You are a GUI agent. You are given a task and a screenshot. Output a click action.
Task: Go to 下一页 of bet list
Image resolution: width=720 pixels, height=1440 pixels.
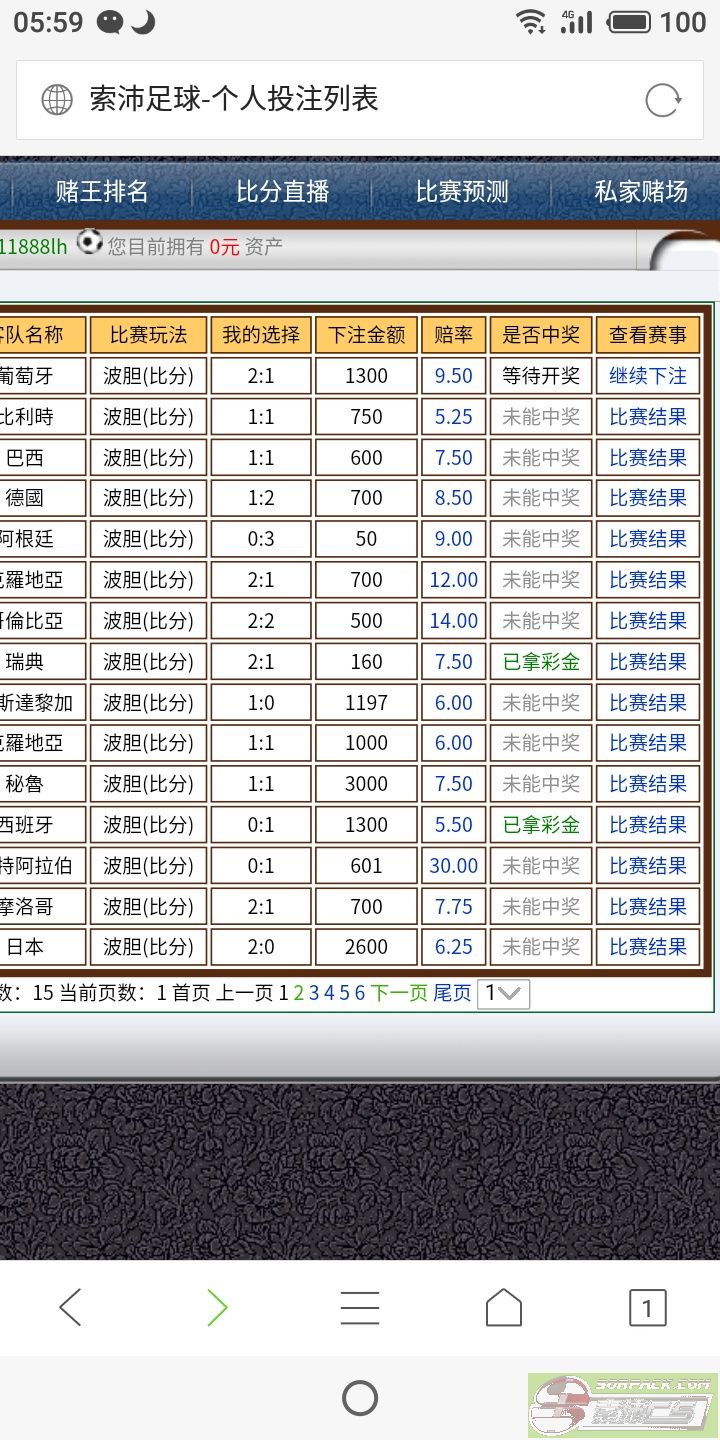[399, 993]
